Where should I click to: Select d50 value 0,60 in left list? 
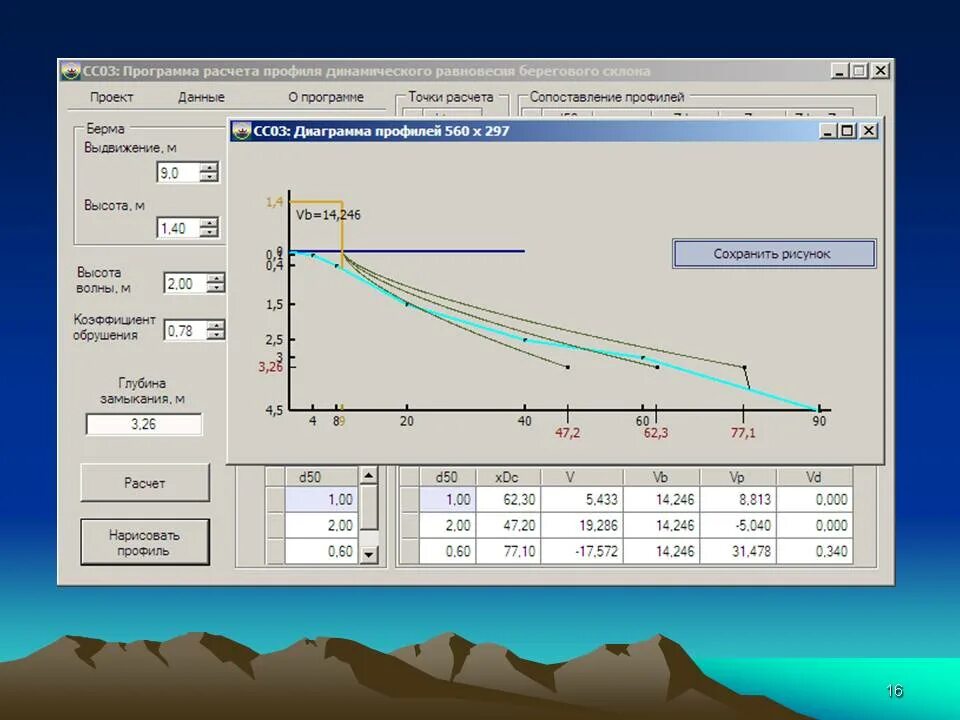(x=321, y=551)
